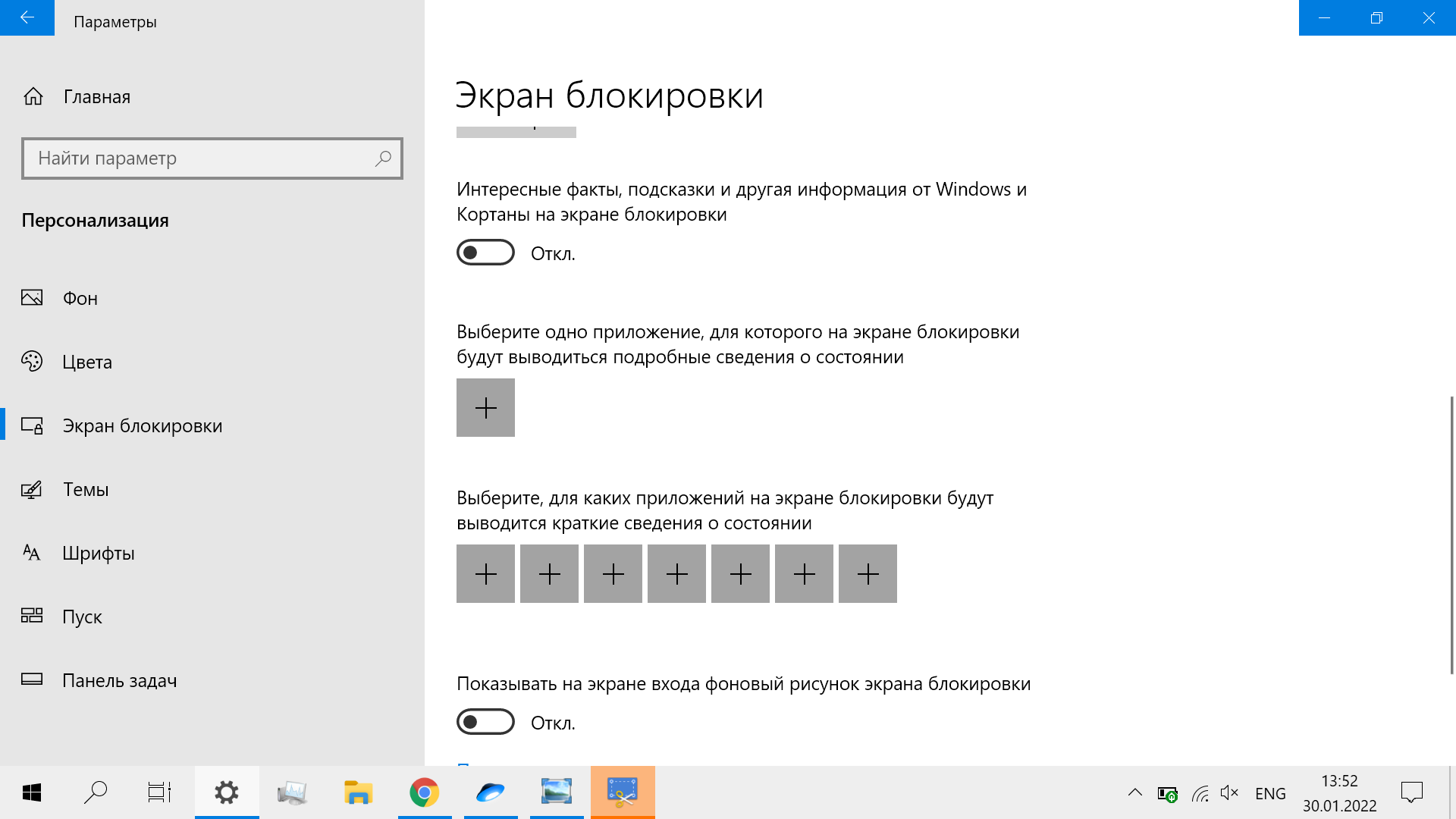
Task: Click sixth quick status plus tile
Action: (804, 574)
